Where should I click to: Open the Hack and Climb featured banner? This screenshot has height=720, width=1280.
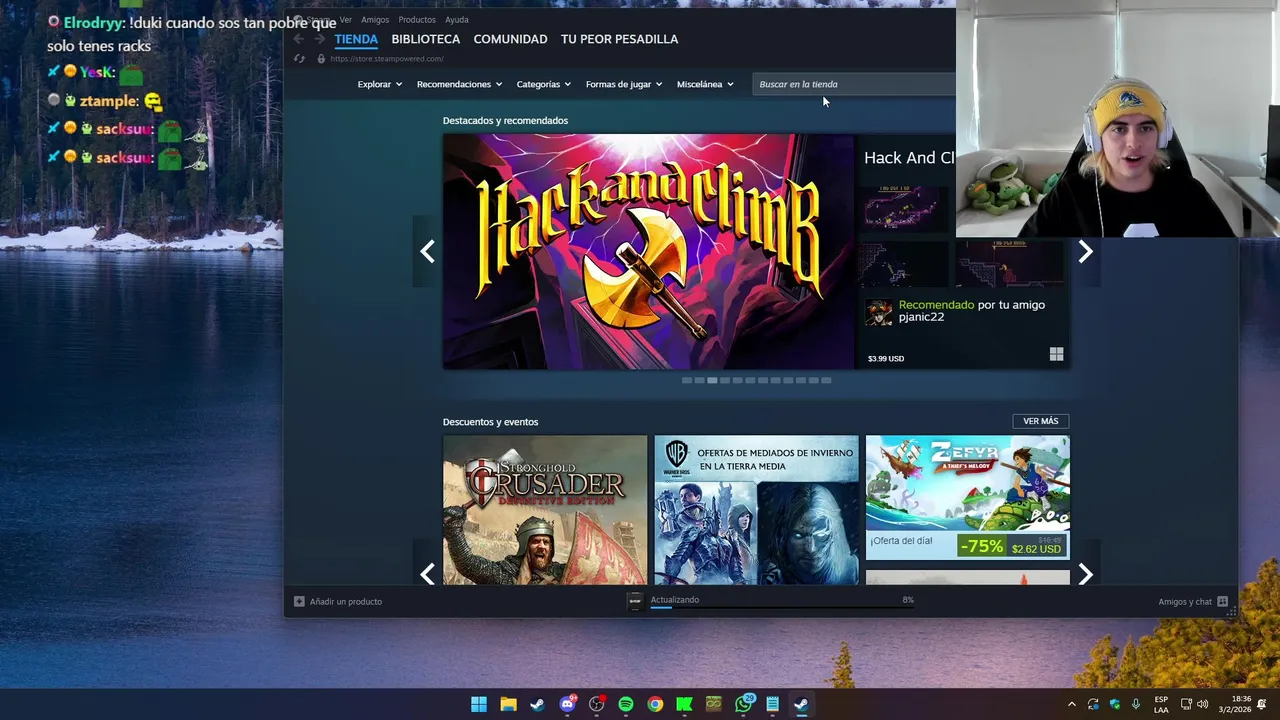pos(649,251)
